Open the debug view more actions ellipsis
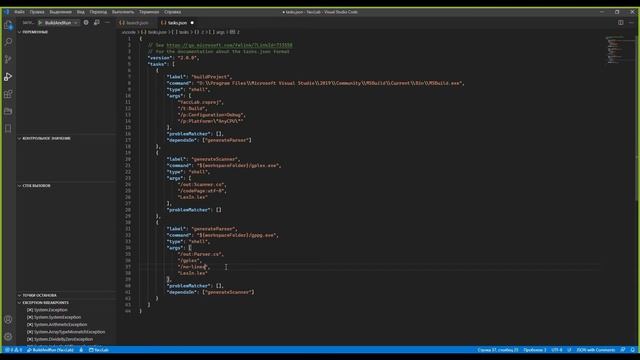 [x=107, y=22]
